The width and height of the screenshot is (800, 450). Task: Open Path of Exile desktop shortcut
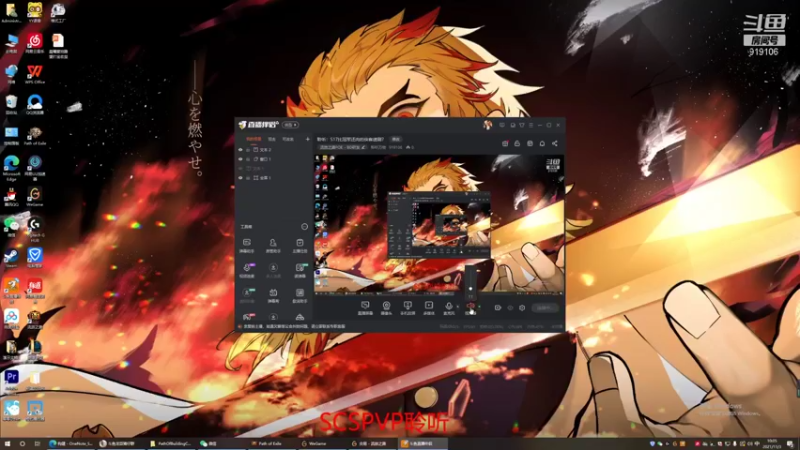tap(35, 136)
